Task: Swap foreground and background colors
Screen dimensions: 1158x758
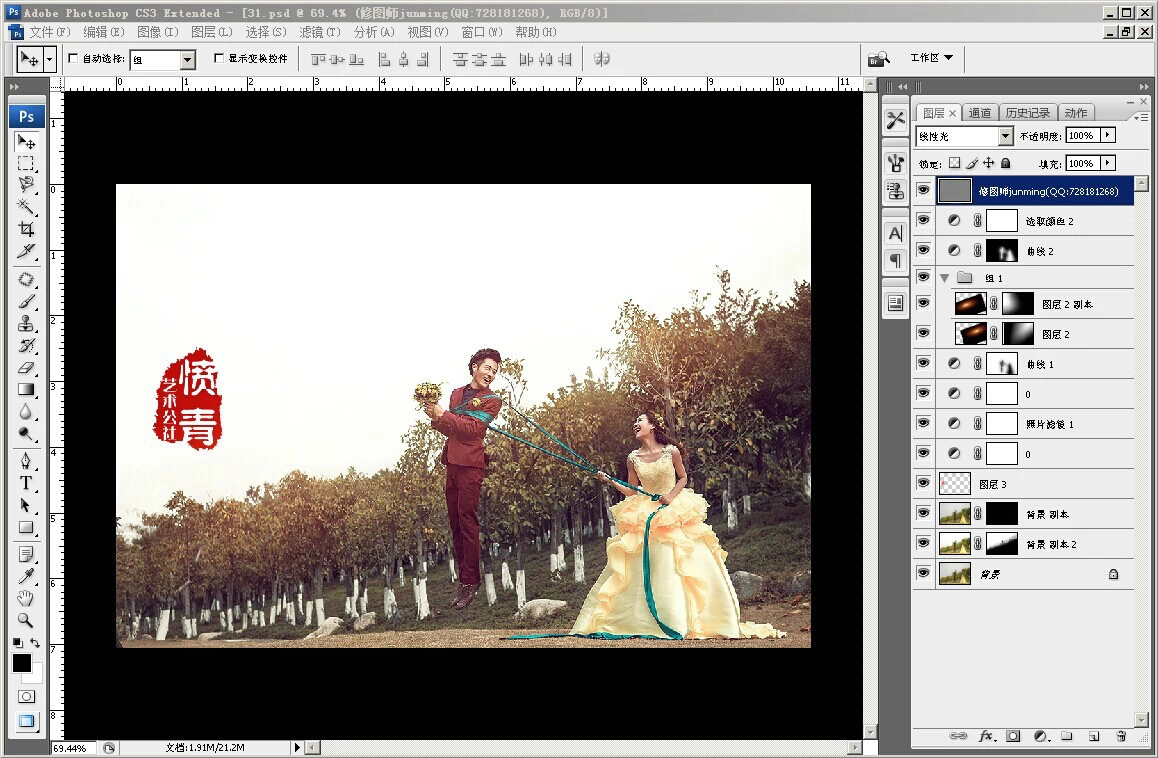Action: point(35,643)
